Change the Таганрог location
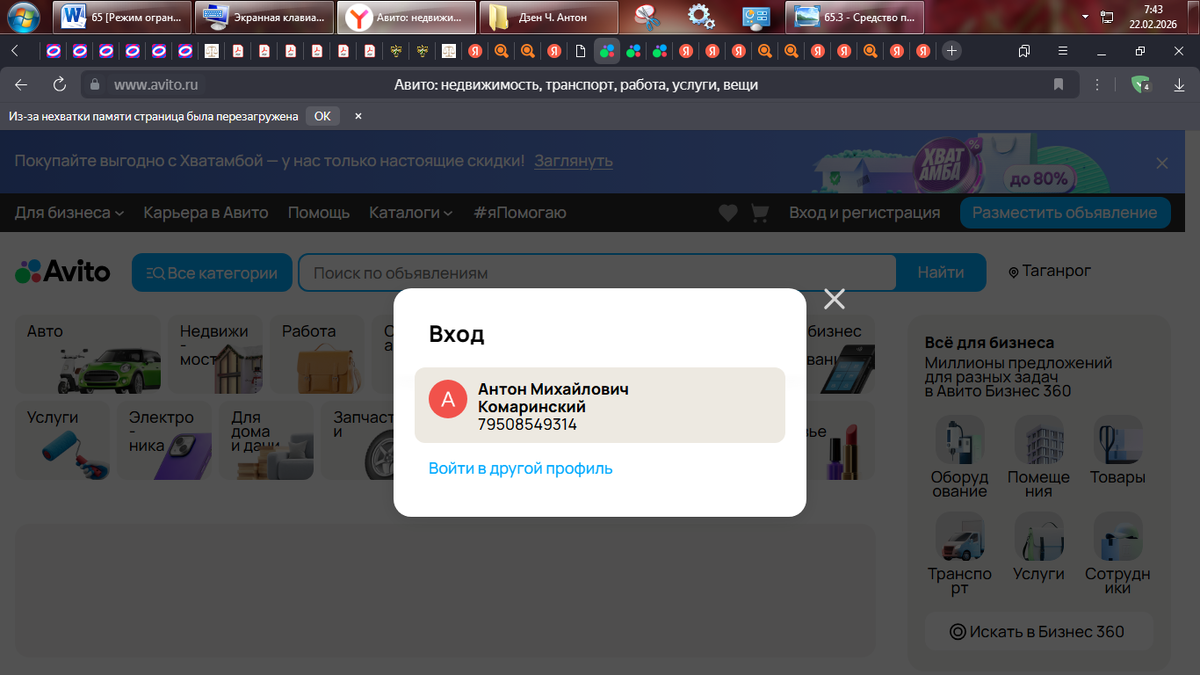The image size is (1200, 675). pyautogui.click(x=1049, y=271)
